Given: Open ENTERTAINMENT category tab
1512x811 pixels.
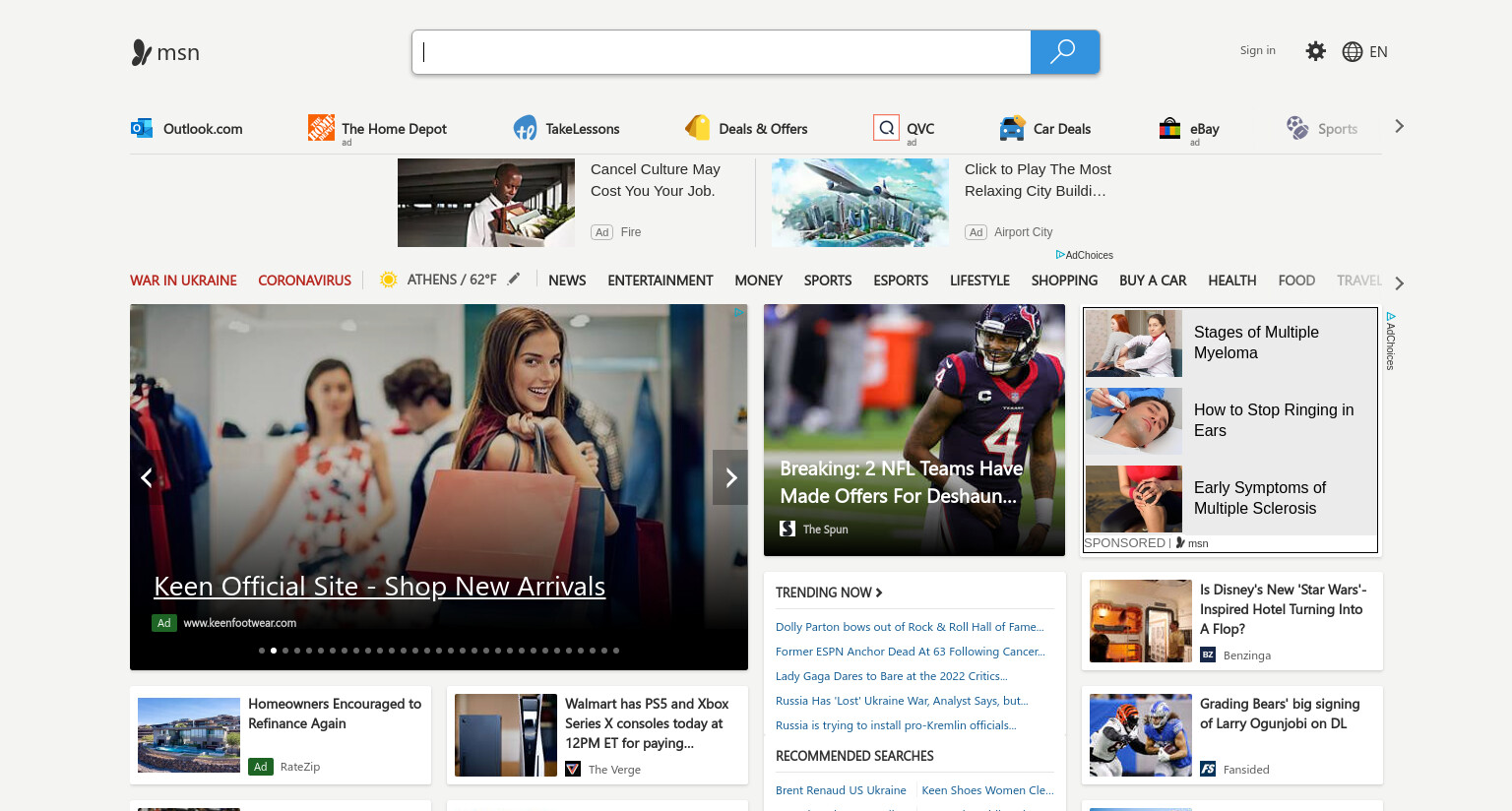Looking at the screenshot, I should pyautogui.click(x=661, y=281).
